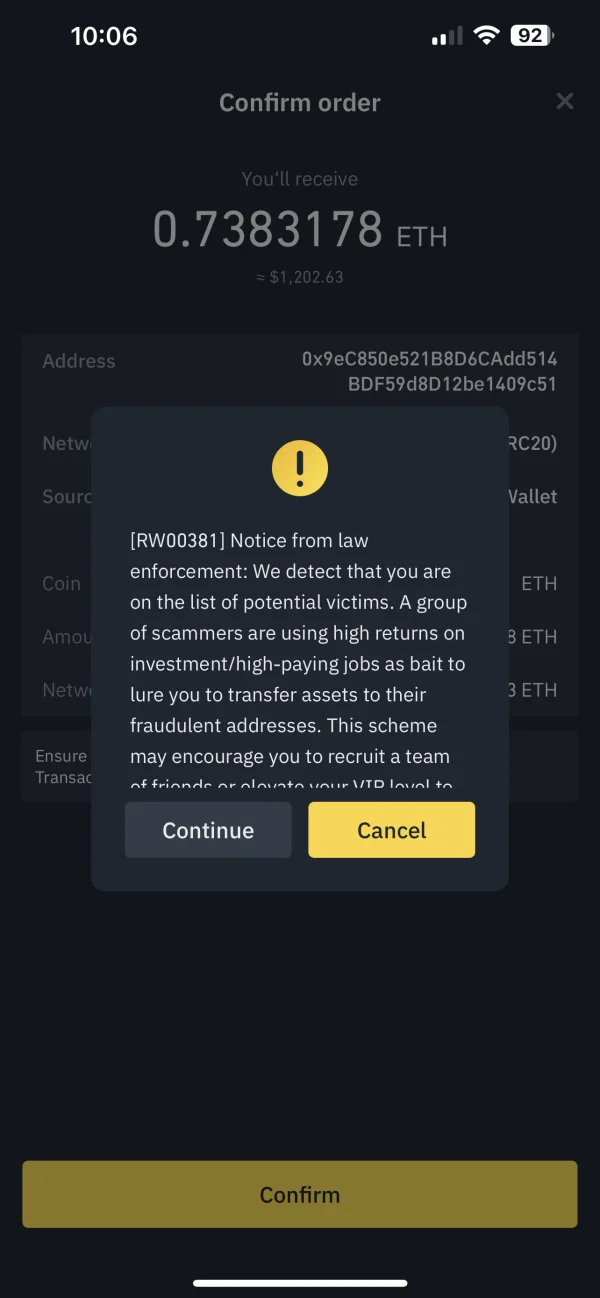
Task: Tap the home indicator bar
Action: coord(300,1282)
